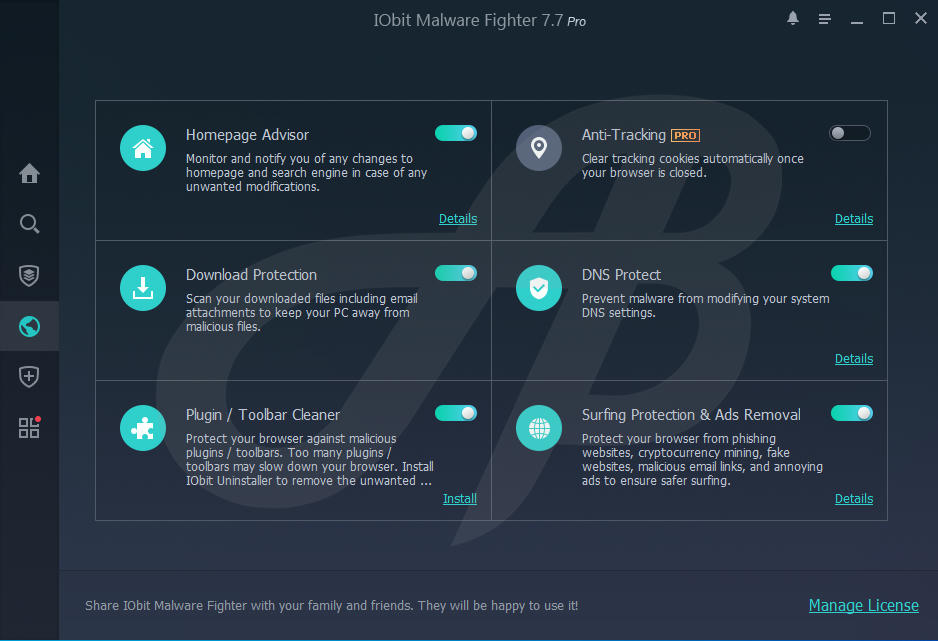This screenshot has height=641, width=938.
Task: Click the DNS Protect heading
Action: click(x=621, y=275)
